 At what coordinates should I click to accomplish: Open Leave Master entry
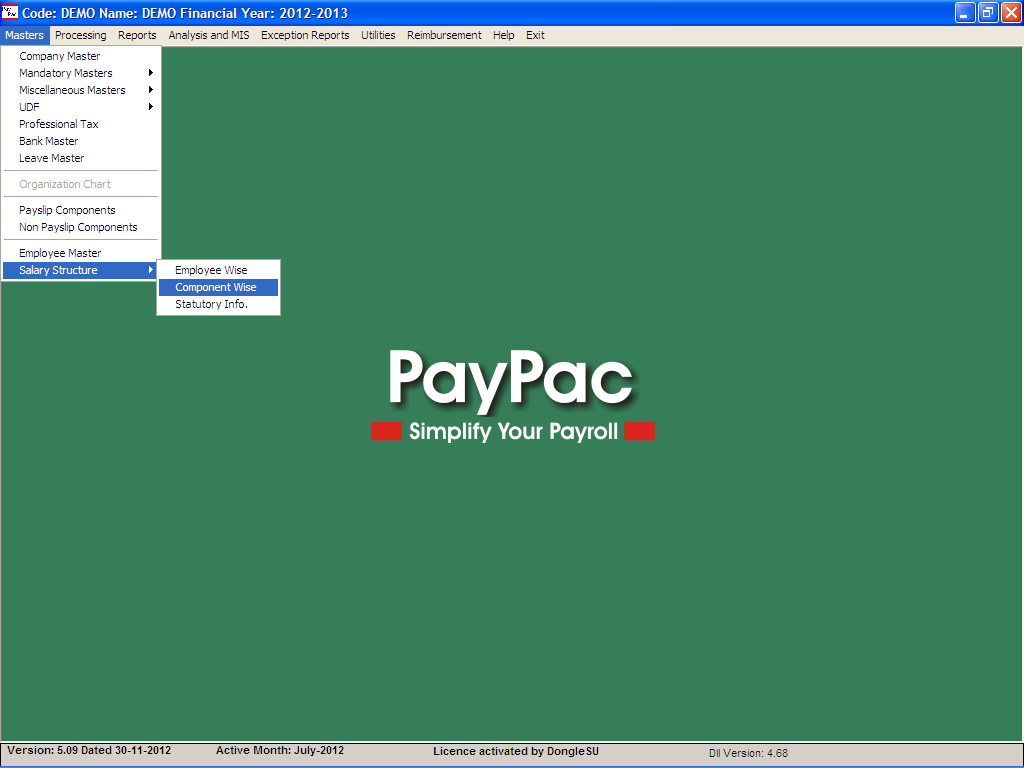pos(80,158)
